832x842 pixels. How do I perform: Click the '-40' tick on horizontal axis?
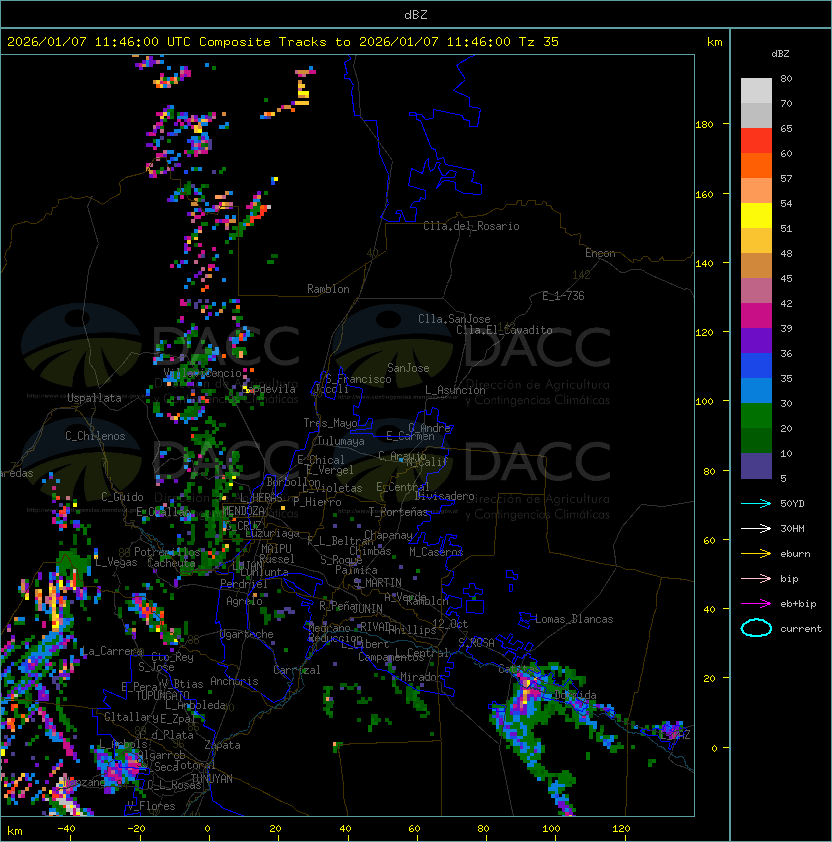coord(66,829)
